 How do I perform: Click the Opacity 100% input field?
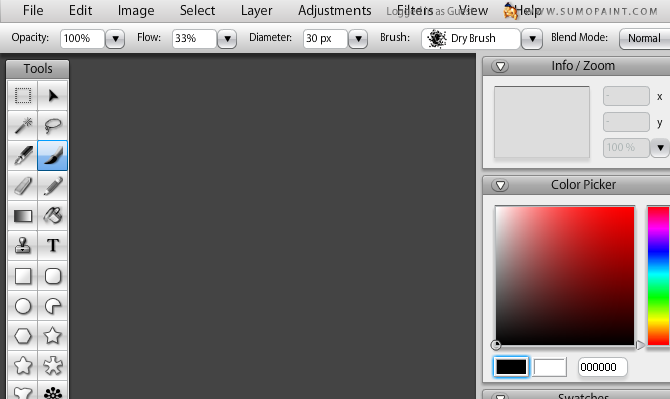(82, 39)
